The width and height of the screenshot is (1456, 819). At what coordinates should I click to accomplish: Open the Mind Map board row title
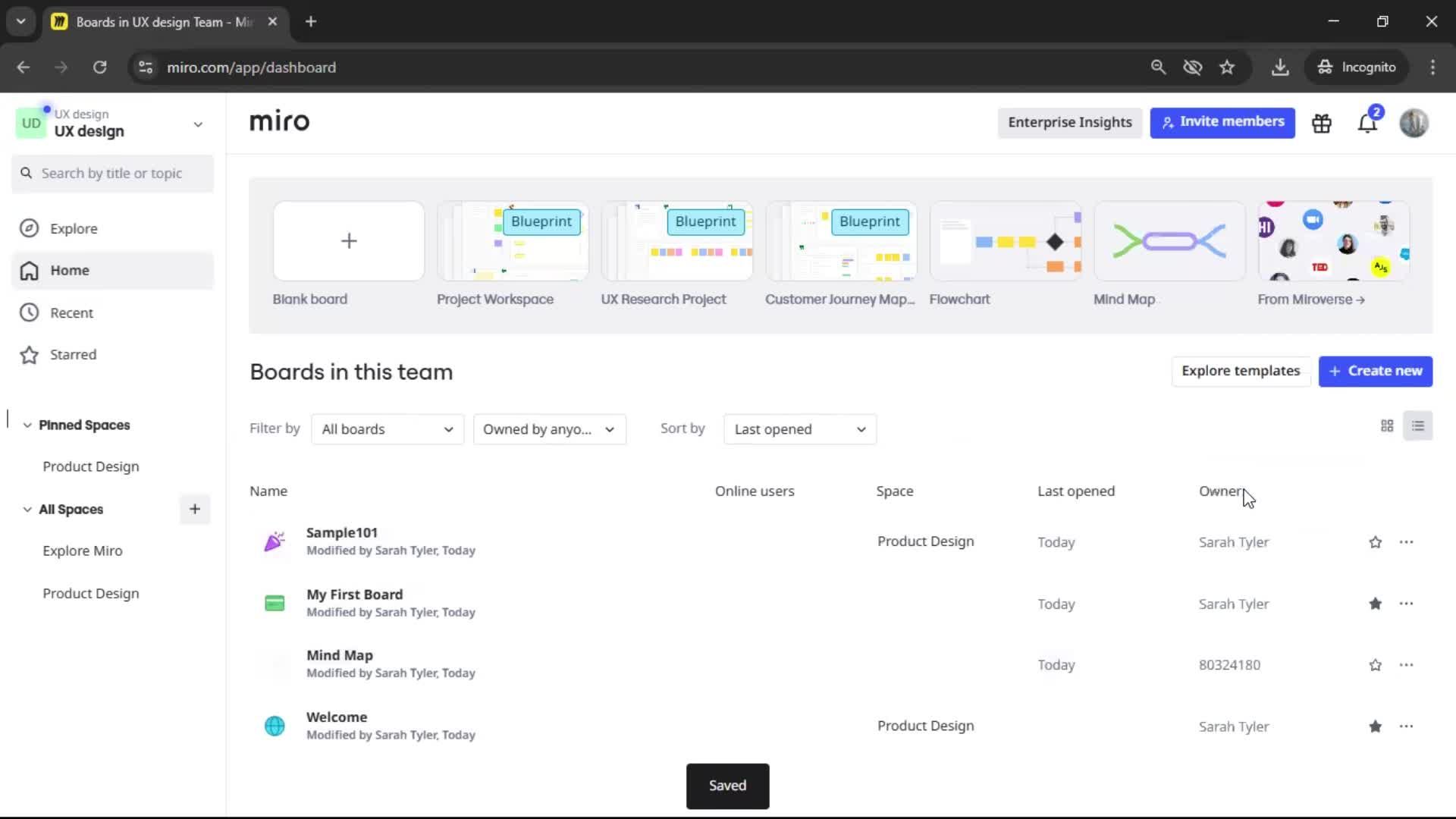click(x=340, y=655)
